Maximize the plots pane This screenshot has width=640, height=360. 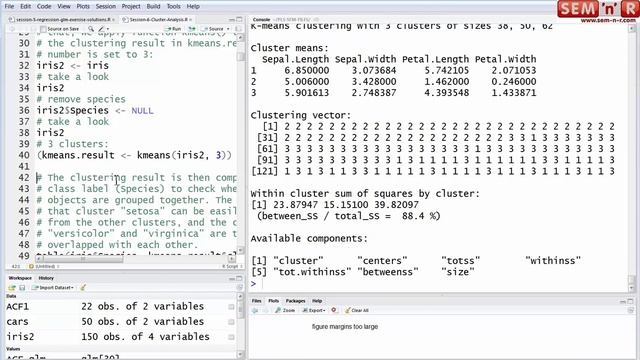pyautogui.click(x=631, y=301)
